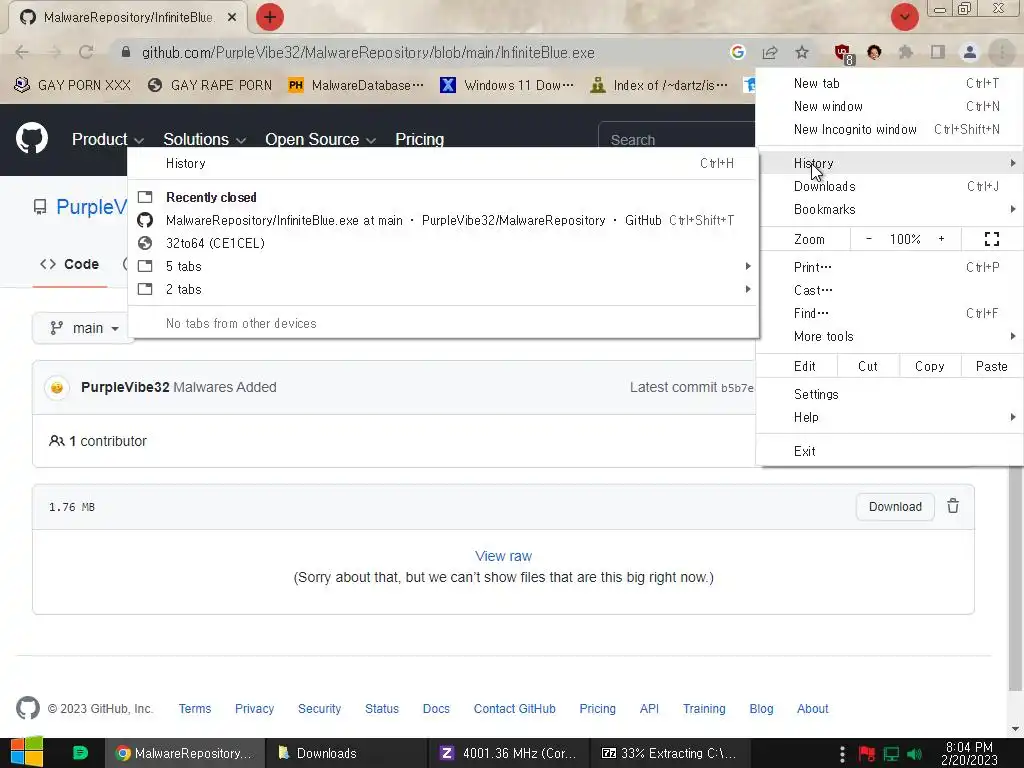Open the volume speaker tray icon
Viewport: 1024px width, 768px height.
coord(915,754)
